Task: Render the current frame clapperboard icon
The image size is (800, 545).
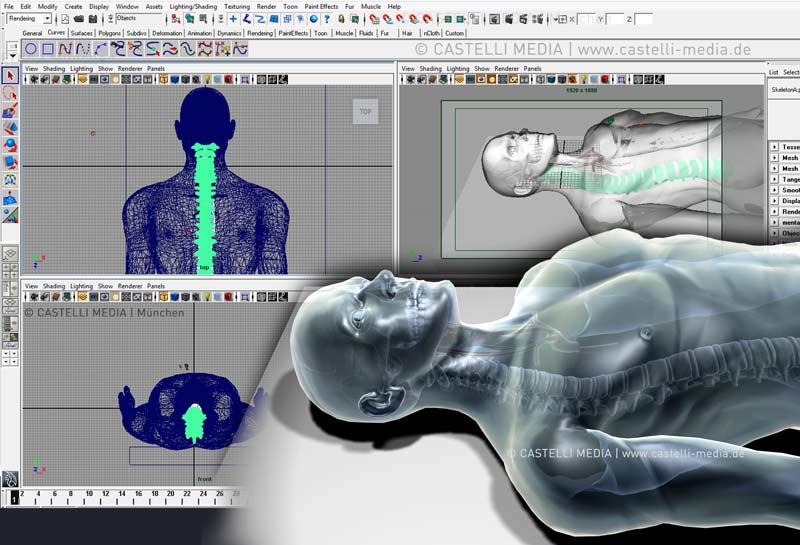Action: (509, 19)
